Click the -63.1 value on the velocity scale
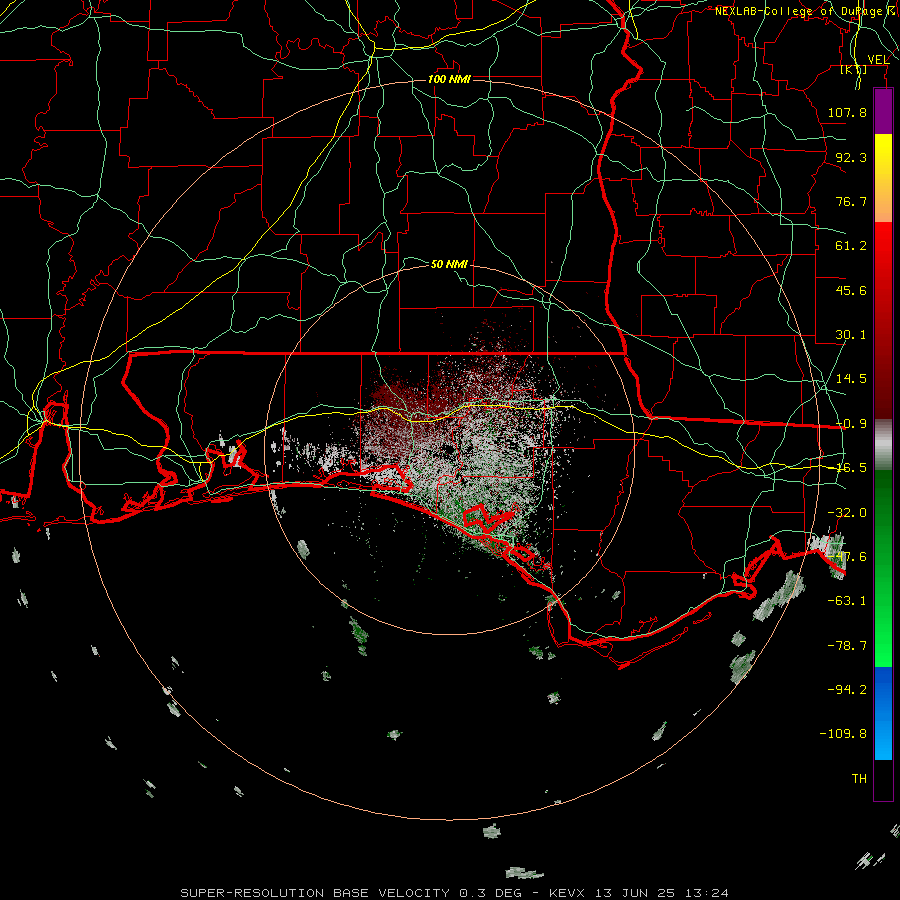Viewport: 900px width, 900px height. click(x=847, y=601)
